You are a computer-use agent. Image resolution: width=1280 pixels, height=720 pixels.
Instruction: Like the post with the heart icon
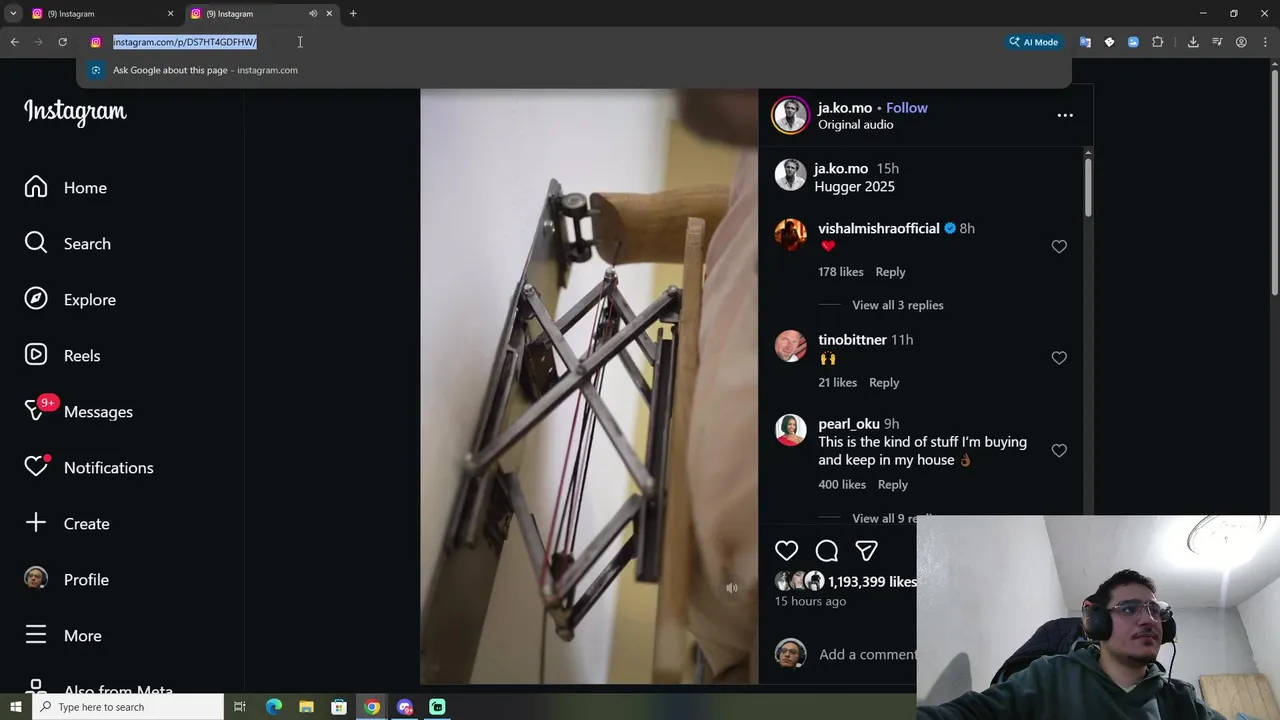pyautogui.click(x=787, y=551)
